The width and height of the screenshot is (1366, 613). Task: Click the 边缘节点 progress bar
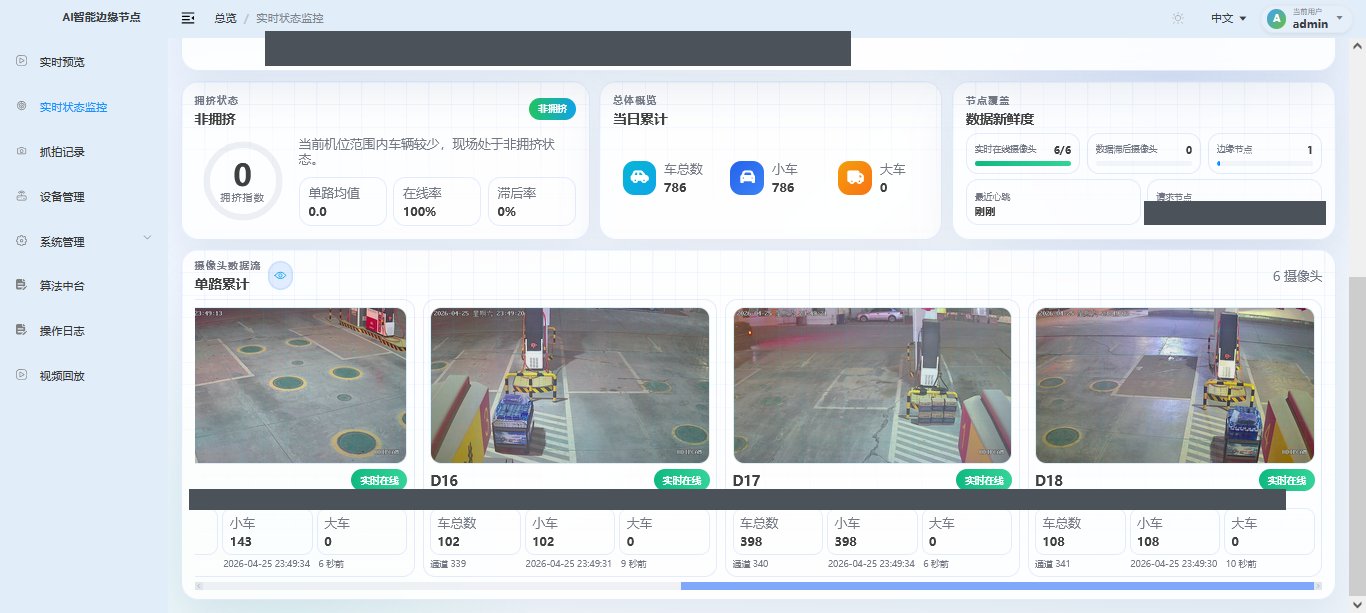(1265, 163)
